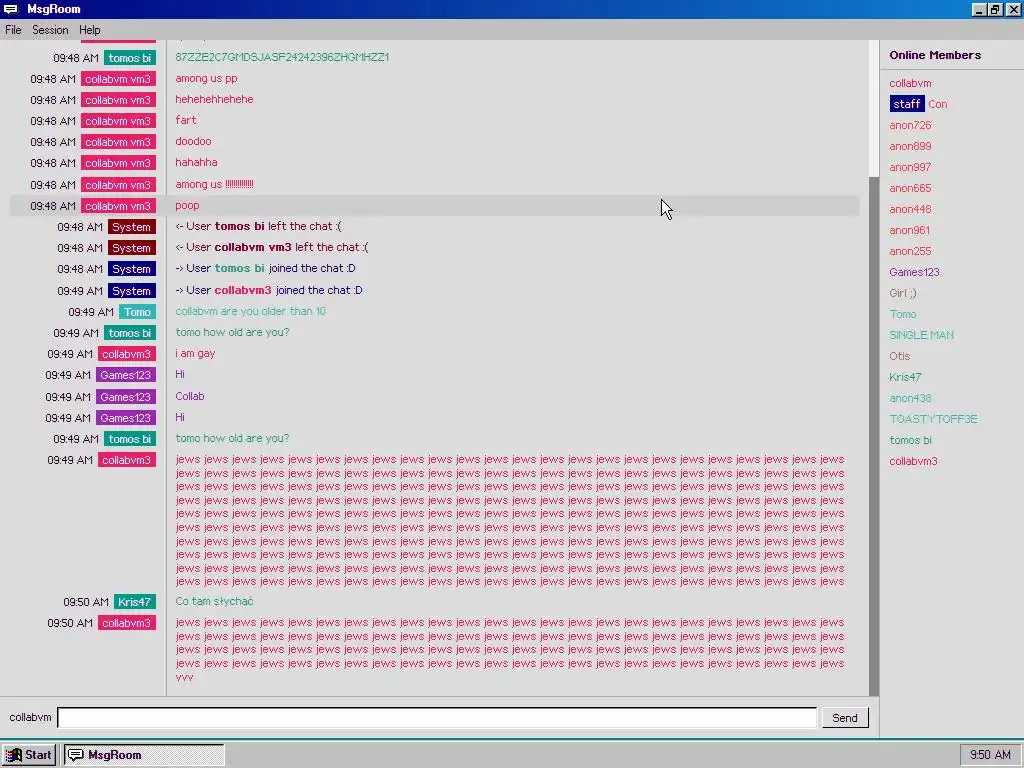Select anon961 in Online Members

[909, 230]
